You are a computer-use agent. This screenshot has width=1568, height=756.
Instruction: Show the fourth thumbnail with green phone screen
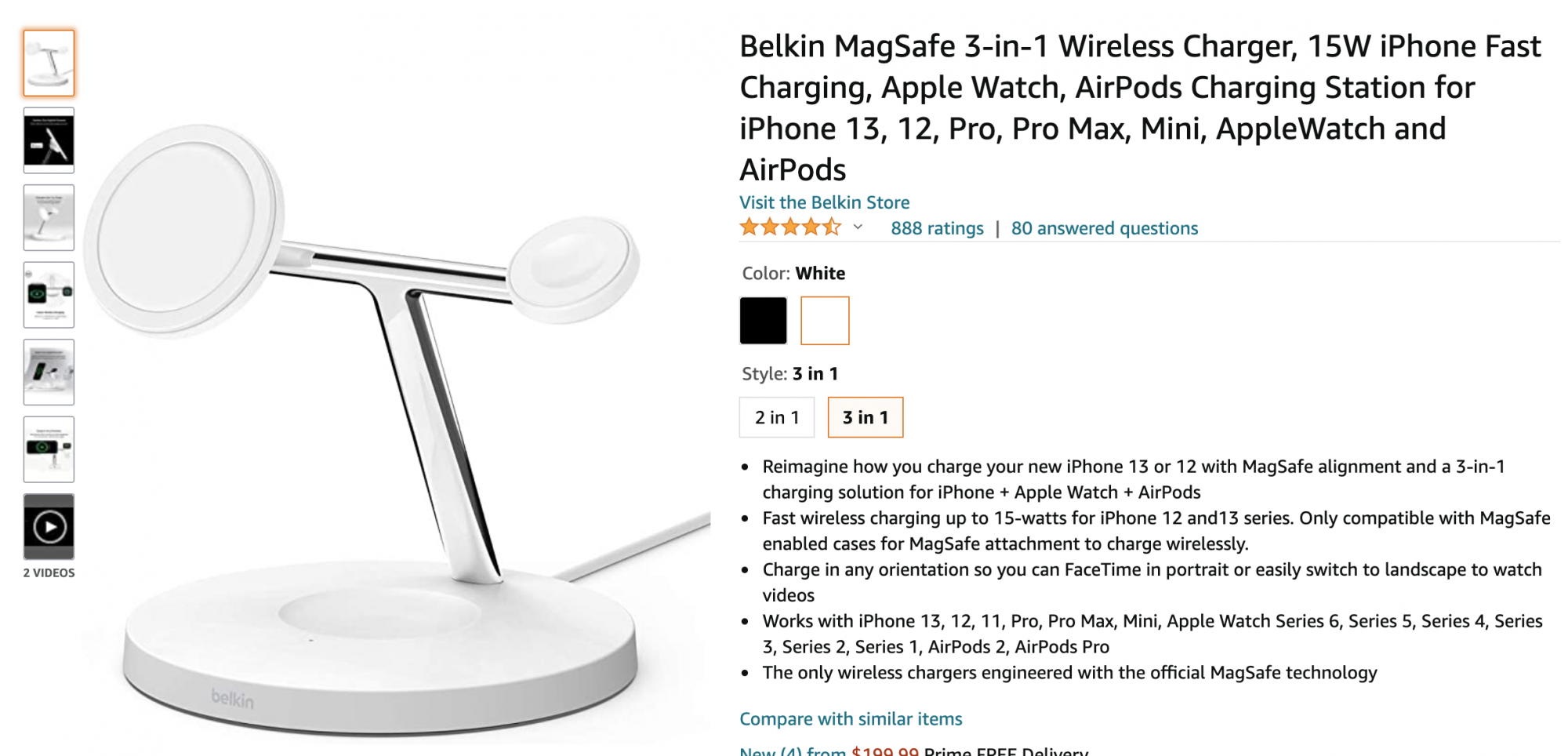49,295
